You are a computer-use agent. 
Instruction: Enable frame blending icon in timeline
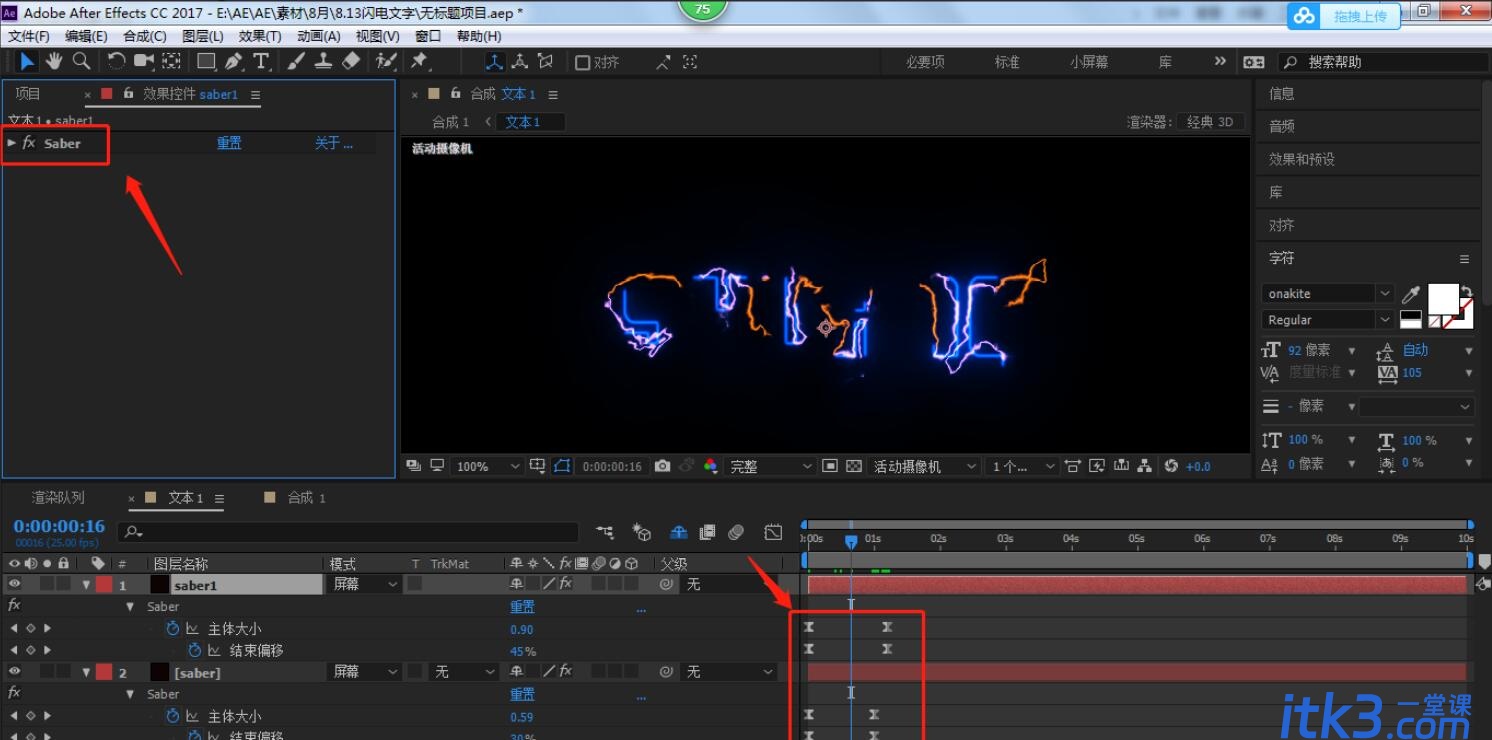pos(708,532)
